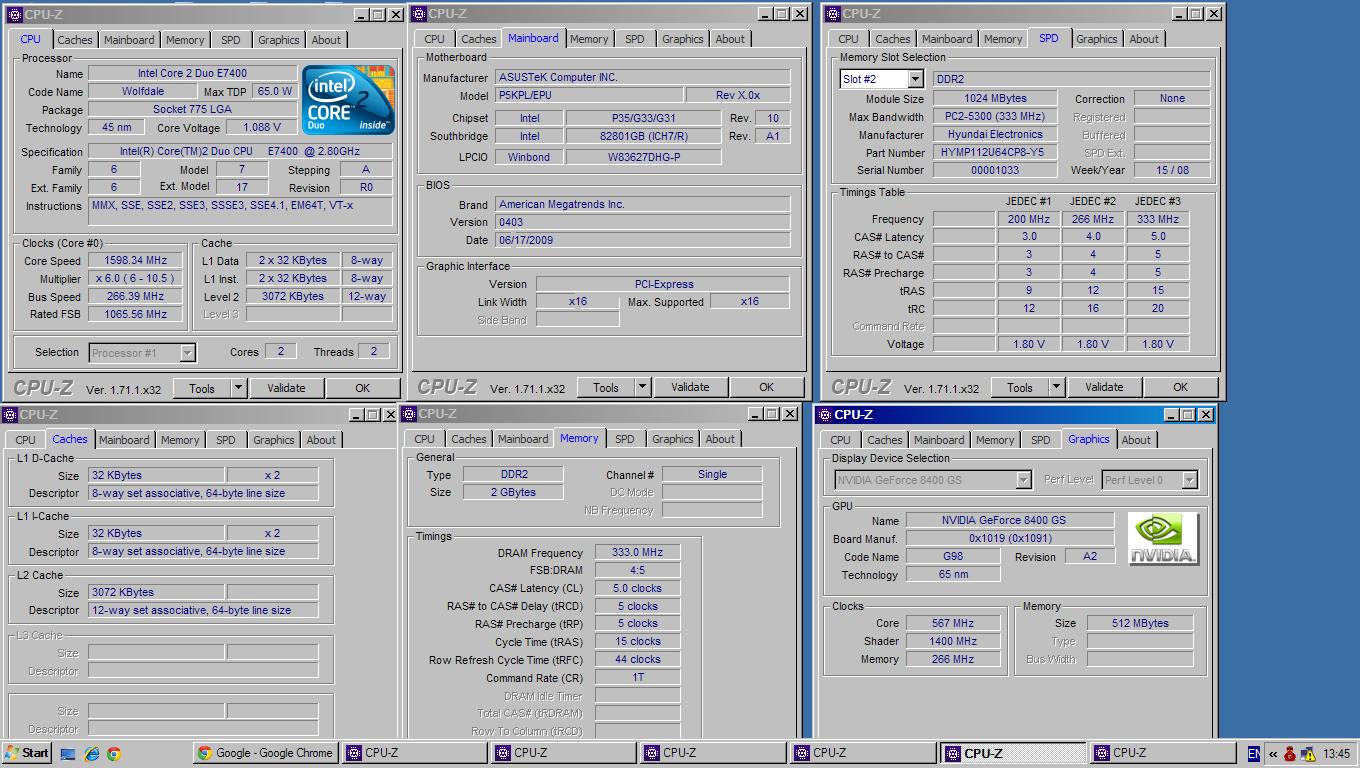Click the Intel Core 2 Duo inside logo
Image resolution: width=1360 pixels, height=768 pixels.
click(348, 102)
